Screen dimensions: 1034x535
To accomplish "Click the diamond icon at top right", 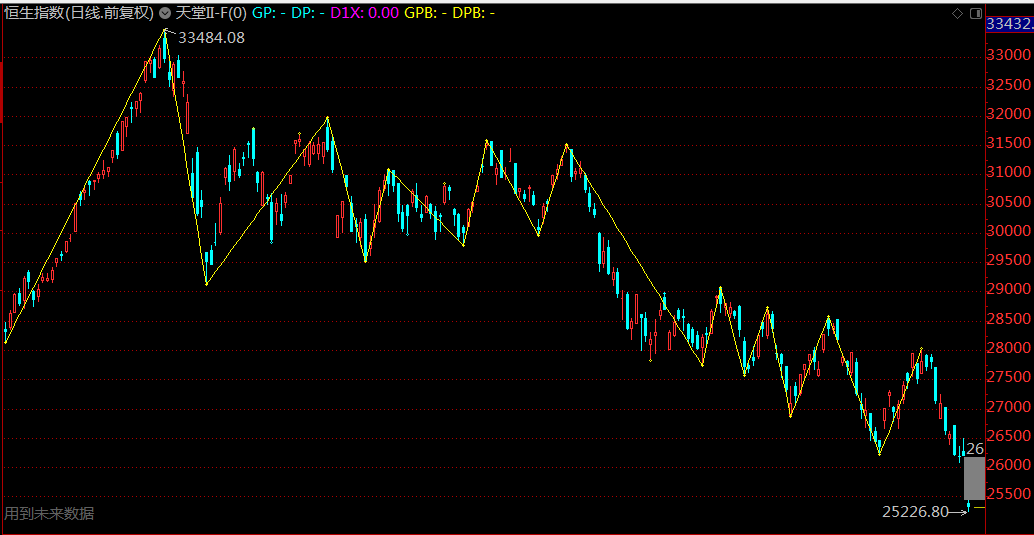I will pos(957,13).
